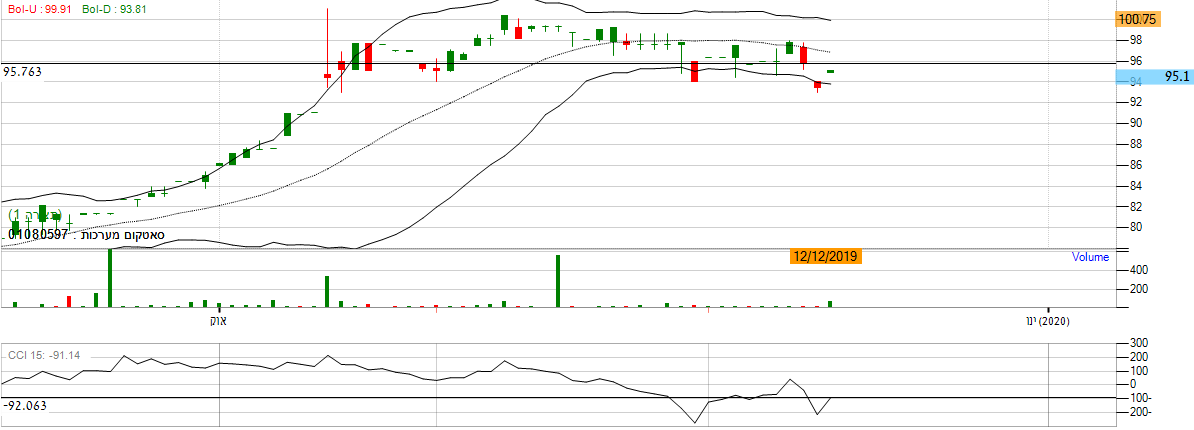1194x430 pixels.
Task: Select the tallest green volume bar
Action: coord(109,278)
